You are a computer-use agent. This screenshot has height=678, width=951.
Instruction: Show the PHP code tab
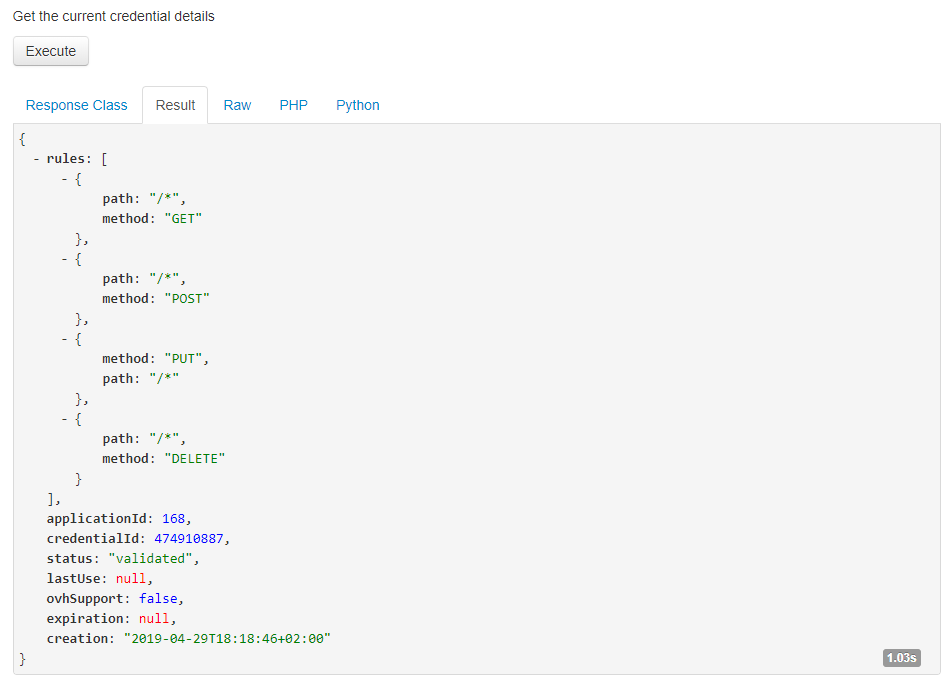pyautogui.click(x=293, y=105)
